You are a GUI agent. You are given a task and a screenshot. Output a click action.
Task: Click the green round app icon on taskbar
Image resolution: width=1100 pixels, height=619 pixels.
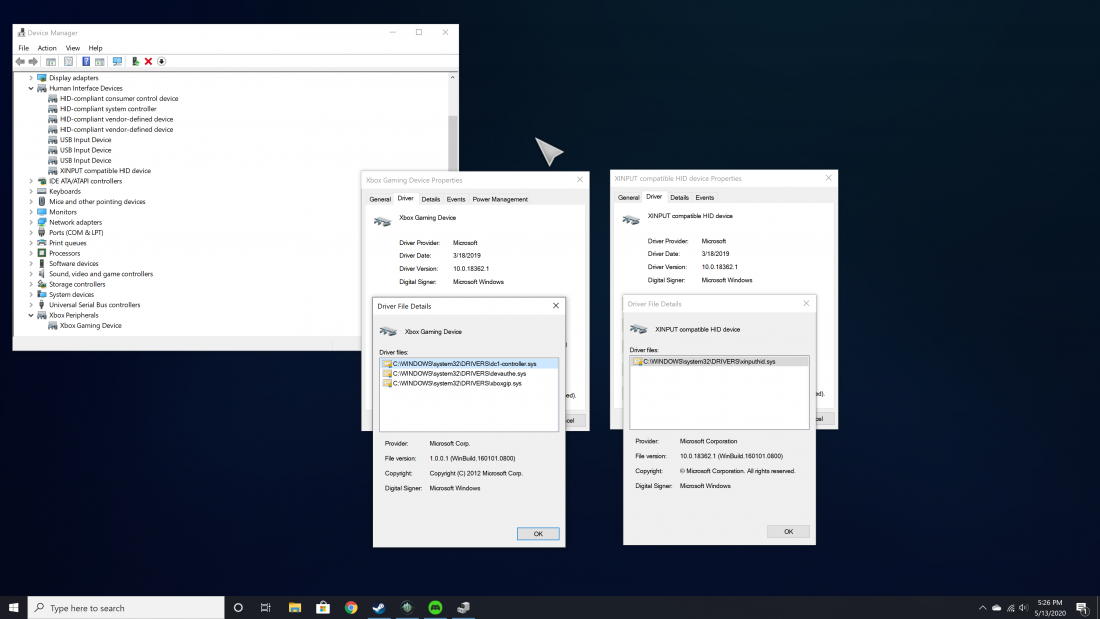(435, 608)
